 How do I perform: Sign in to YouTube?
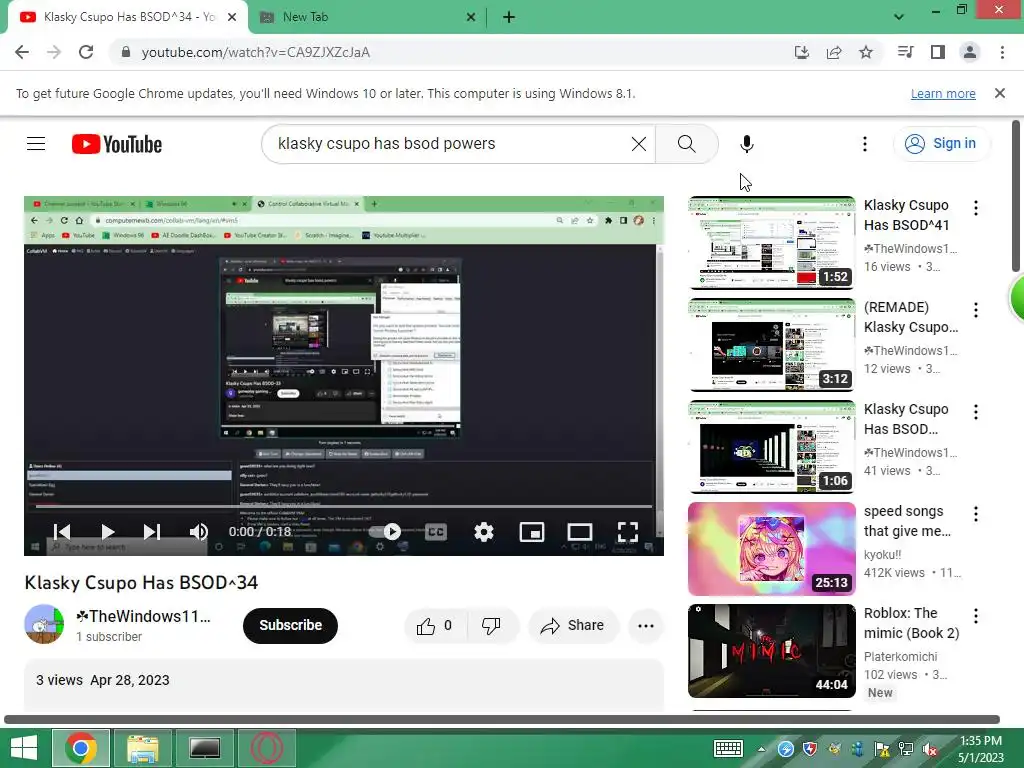tap(941, 144)
